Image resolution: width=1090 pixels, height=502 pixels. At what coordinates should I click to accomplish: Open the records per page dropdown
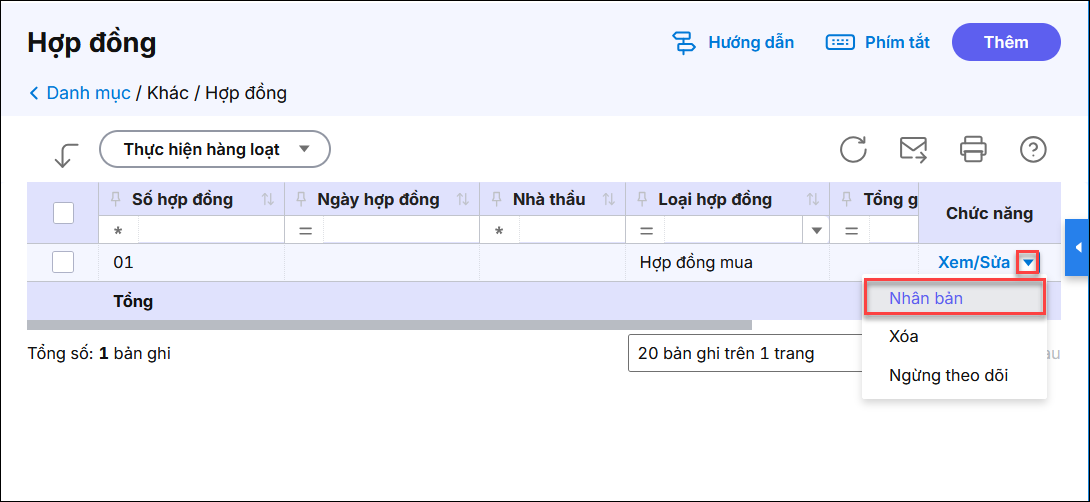coord(740,353)
